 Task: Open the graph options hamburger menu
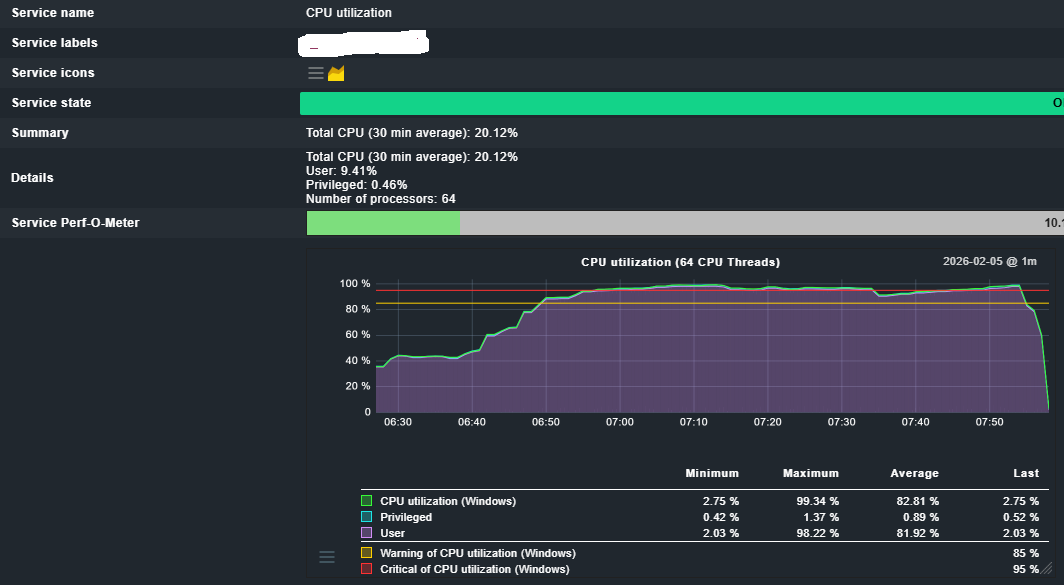click(x=327, y=557)
